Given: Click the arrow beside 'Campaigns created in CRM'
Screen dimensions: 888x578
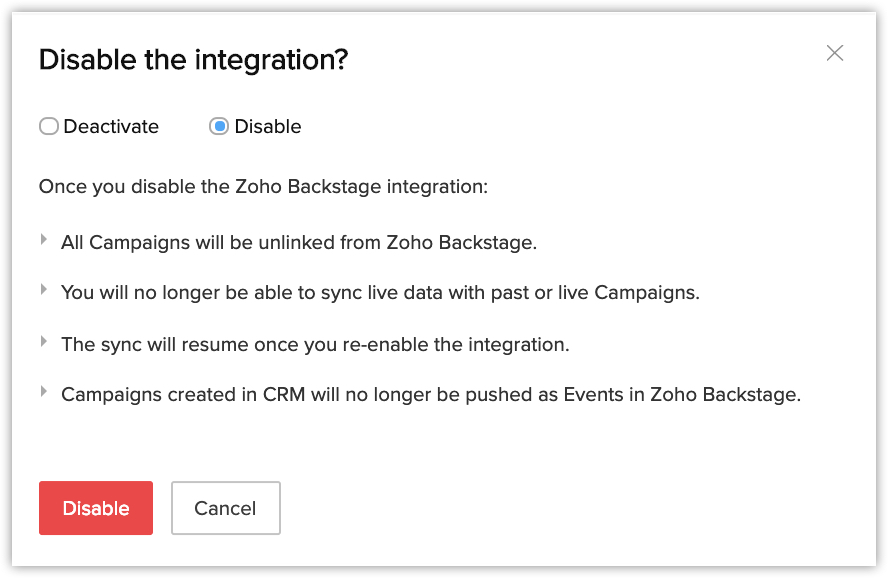Looking at the screenshot, I should 44,392.
